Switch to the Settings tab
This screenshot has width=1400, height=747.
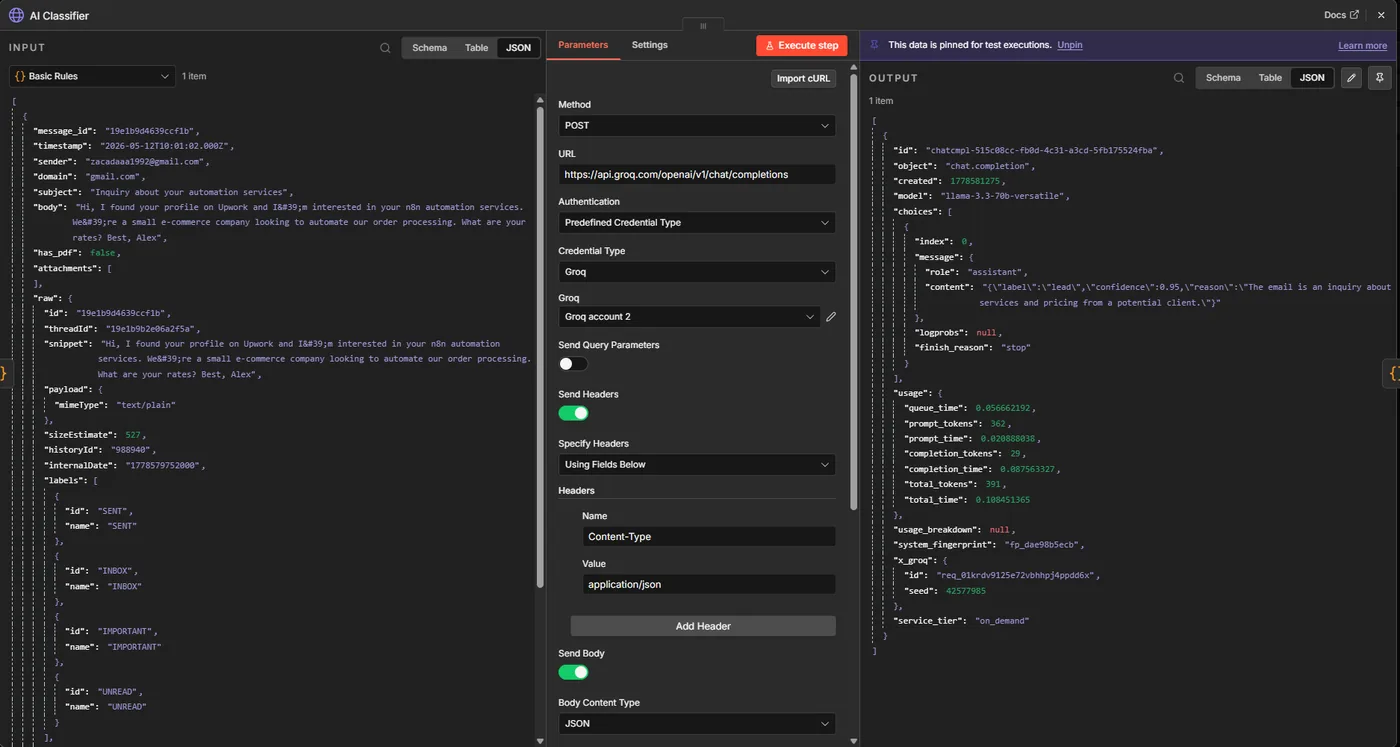click(649, 45)
